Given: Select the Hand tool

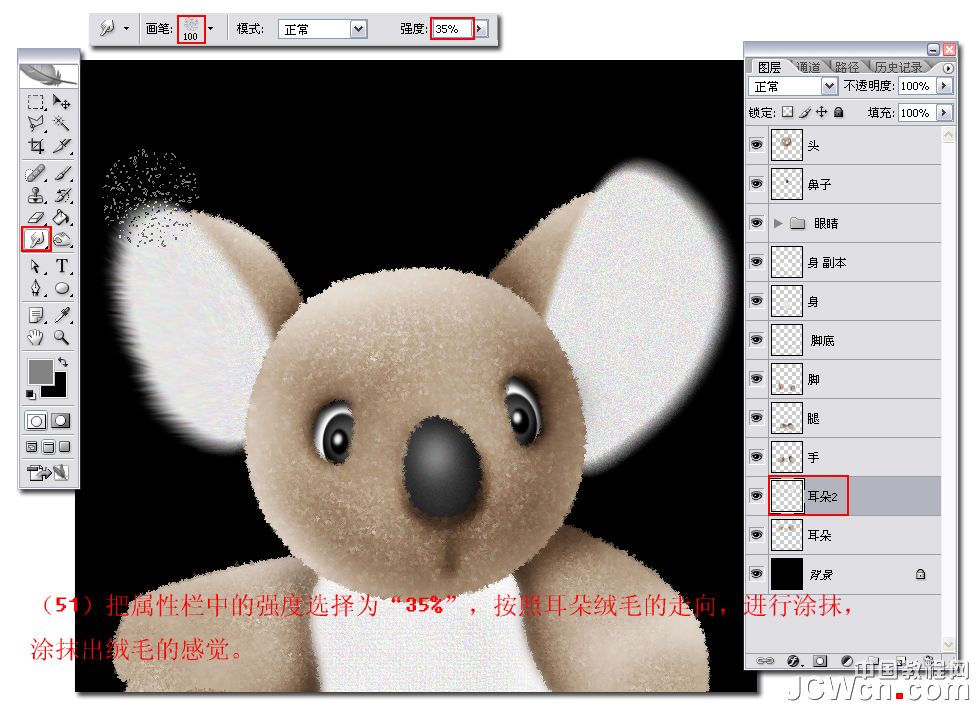Looking at the screenshot, I should (x=36, y=337).
